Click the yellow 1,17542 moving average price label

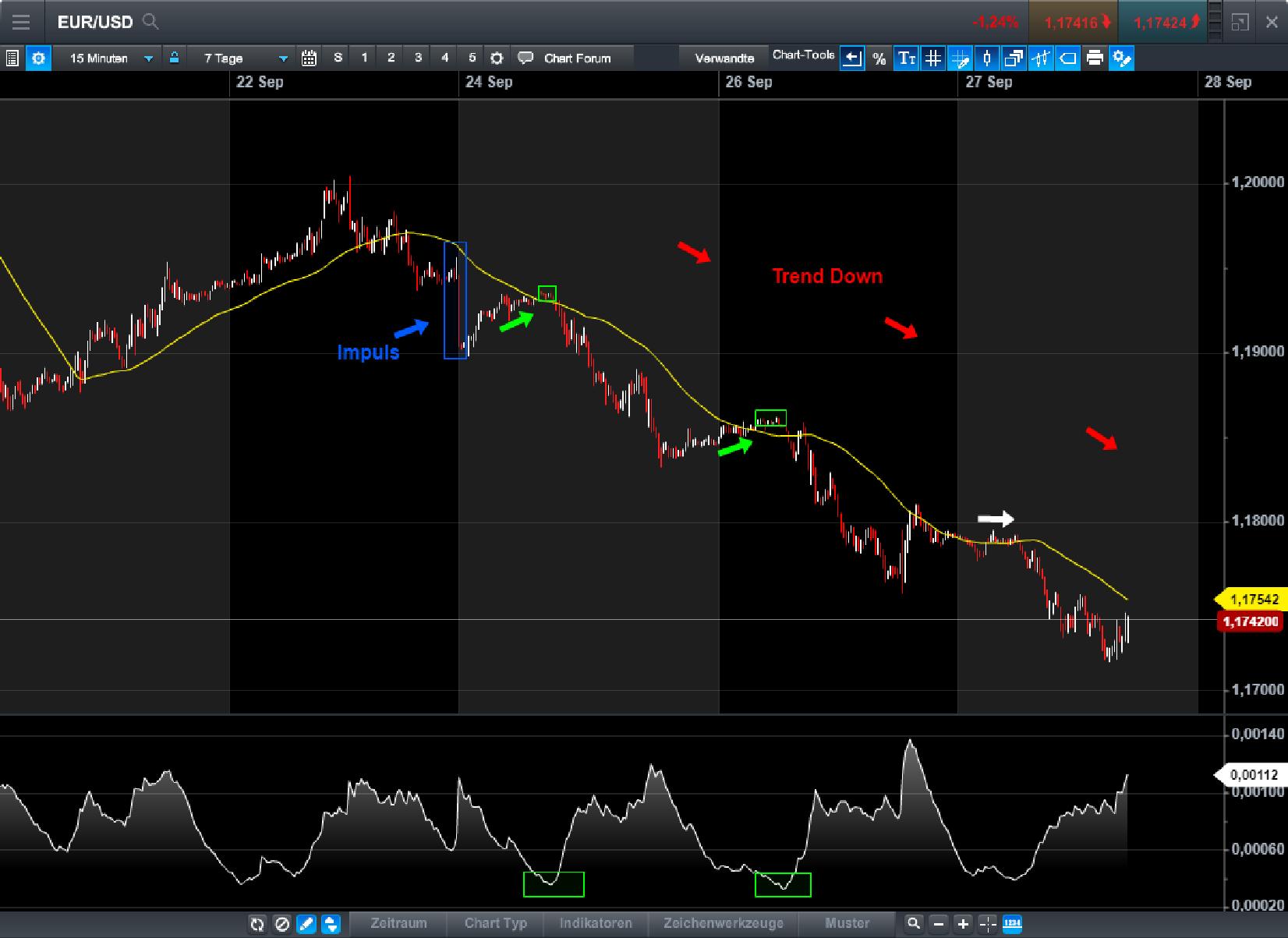[x=1254, y=599]
